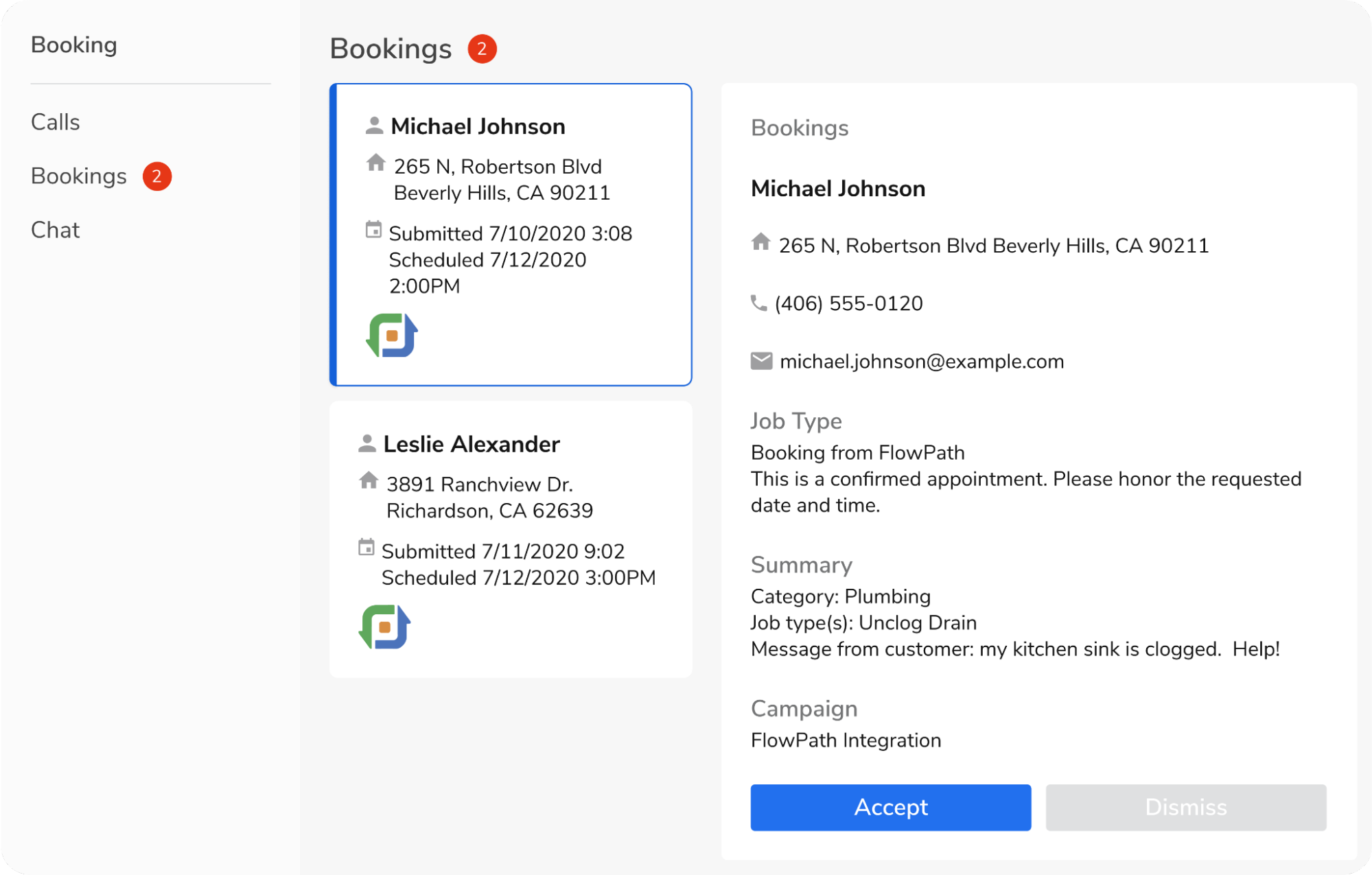Screen dimensions: 1372x875
Task: Select the person icon beside Michael Johnson
Action: point(373,125)
